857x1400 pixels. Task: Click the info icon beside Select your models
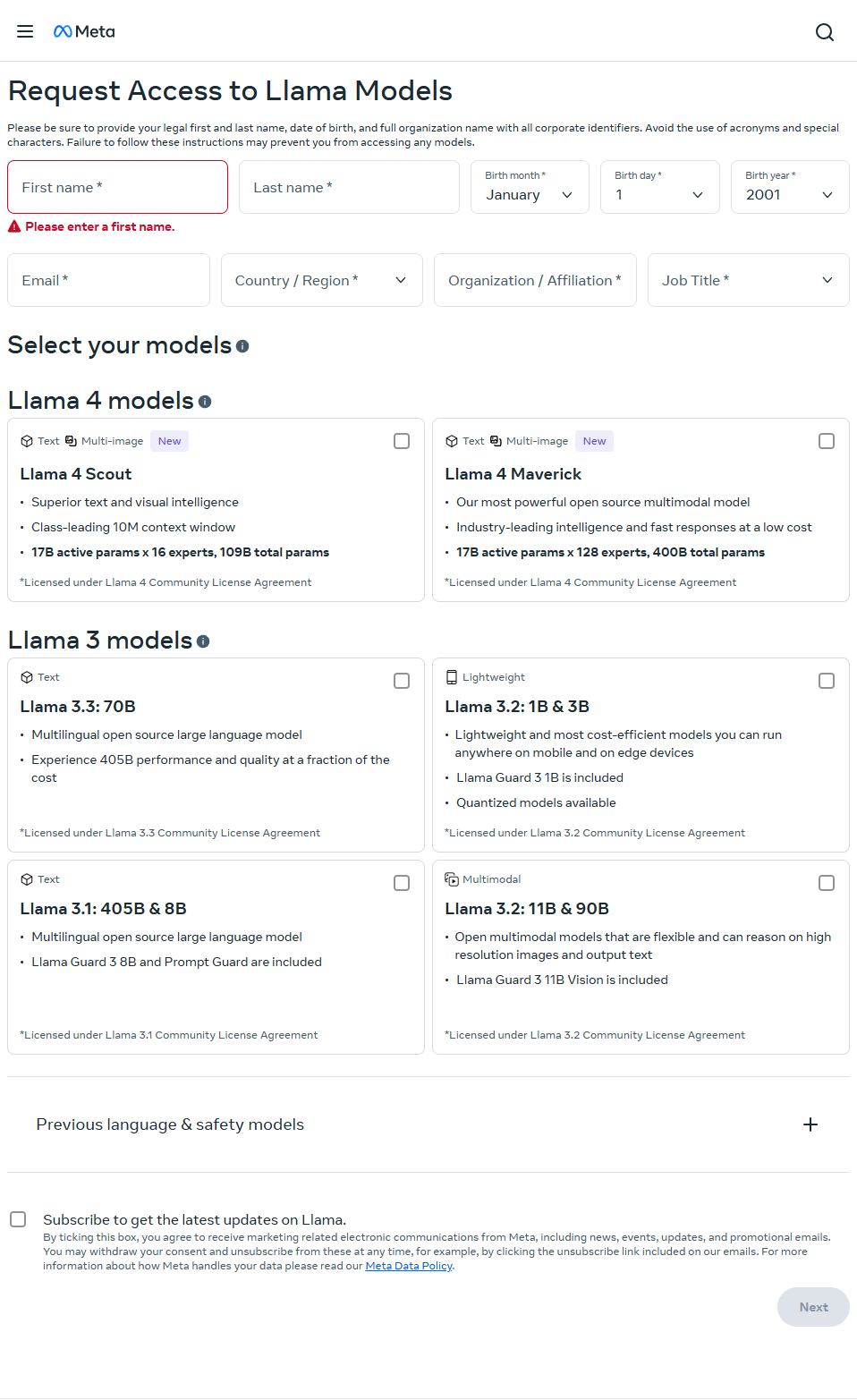242,345
